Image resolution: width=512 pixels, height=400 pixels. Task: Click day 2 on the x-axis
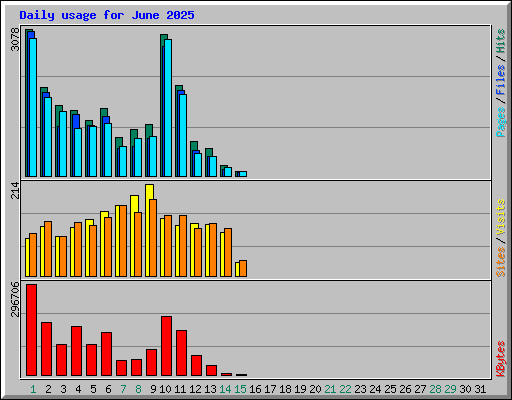click(x=48, y=389)
